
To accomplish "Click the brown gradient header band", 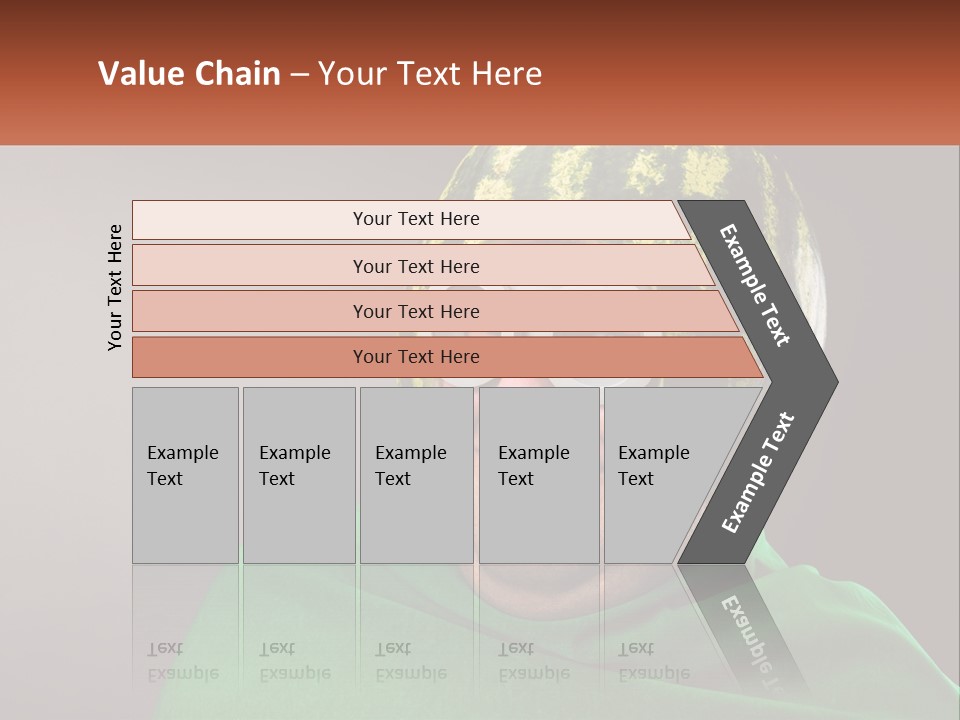I will point(480,72).
